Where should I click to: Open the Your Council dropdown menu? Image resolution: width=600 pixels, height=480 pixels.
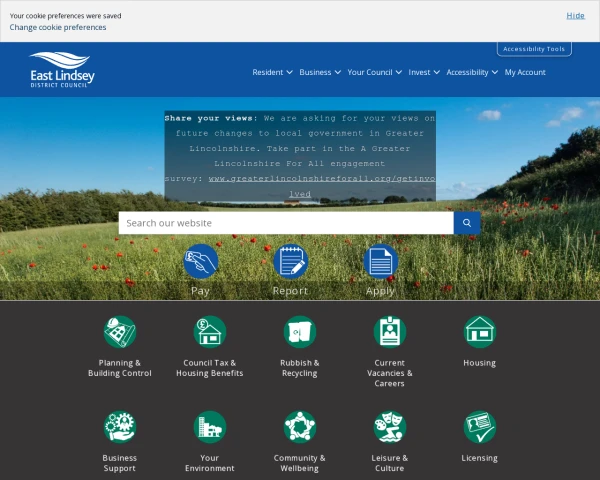coord(374,72)
